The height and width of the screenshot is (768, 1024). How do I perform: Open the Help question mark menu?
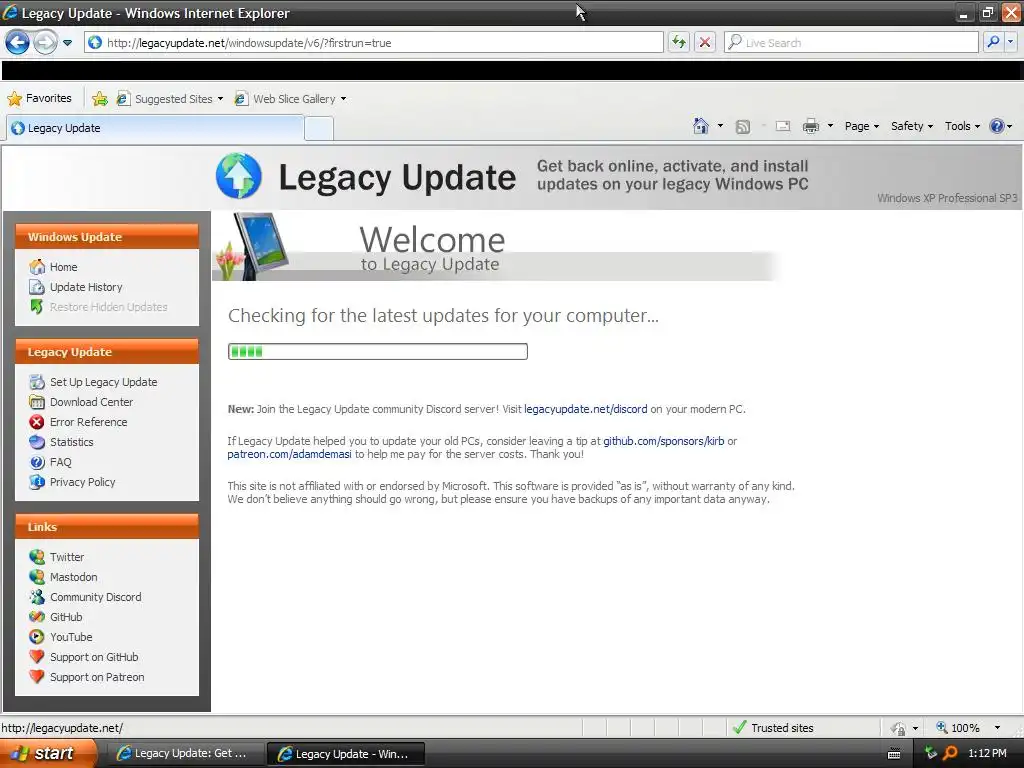click(x=1000, y=126)
